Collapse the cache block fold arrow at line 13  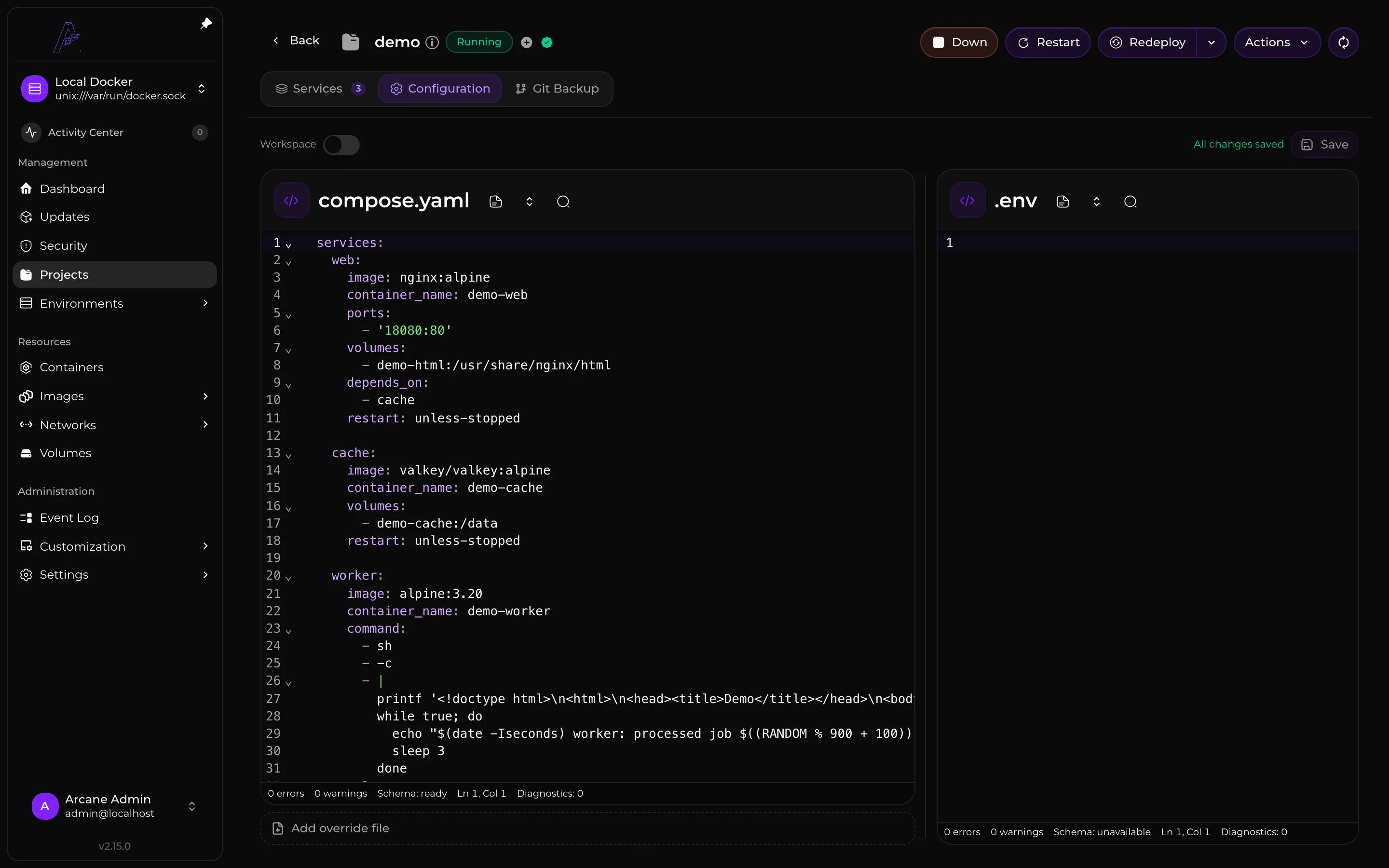coord(289,455)
